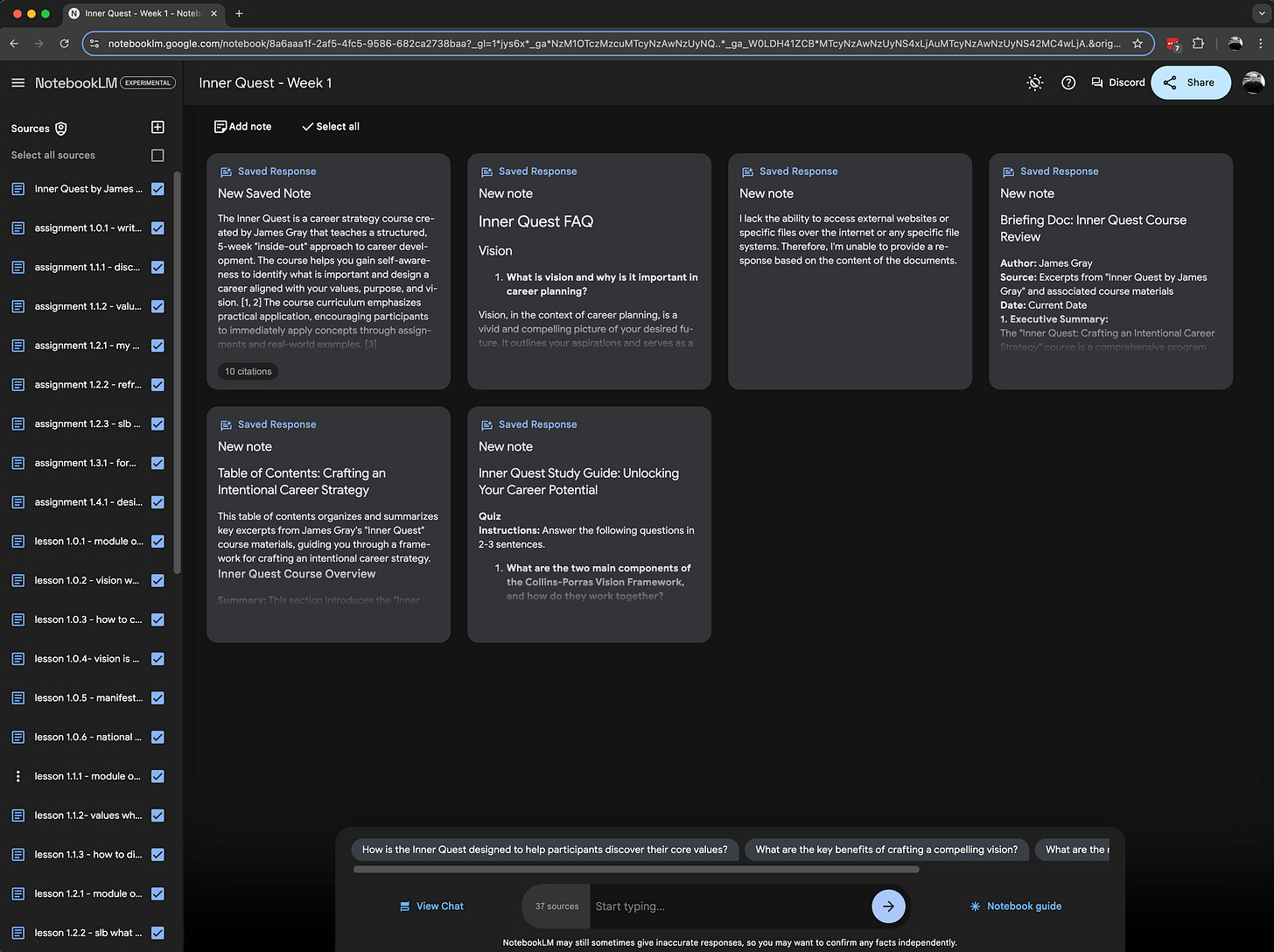
Task: Open source lesson 1.2.2 - slb what
Action: pyautogui.click(x=87, y=933)
